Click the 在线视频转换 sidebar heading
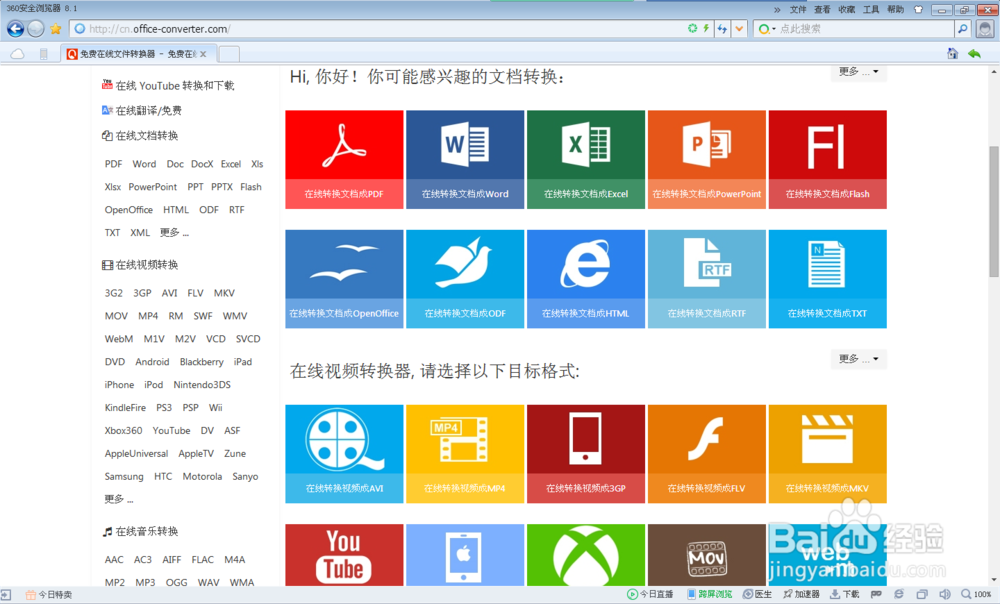This screenshot has width=1000, height=604. coord(140,265)
